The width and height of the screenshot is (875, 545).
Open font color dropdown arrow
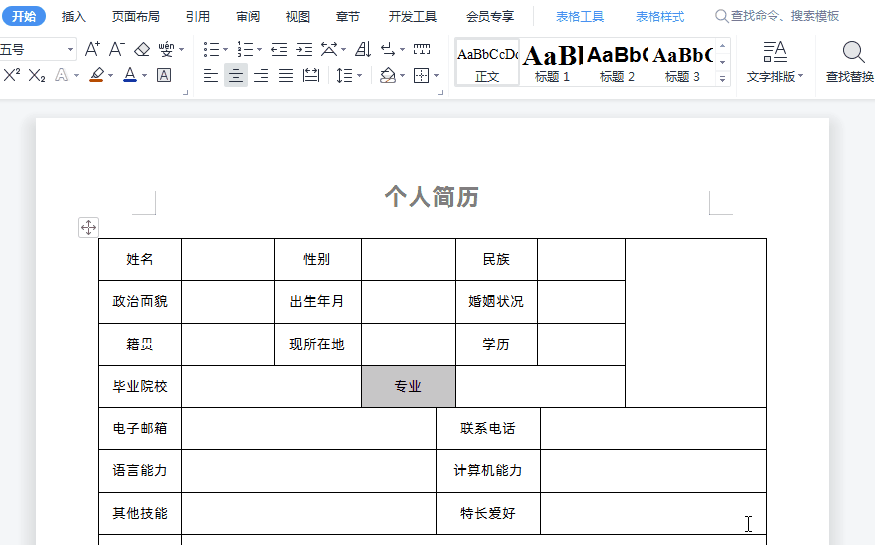coord(145,75)
